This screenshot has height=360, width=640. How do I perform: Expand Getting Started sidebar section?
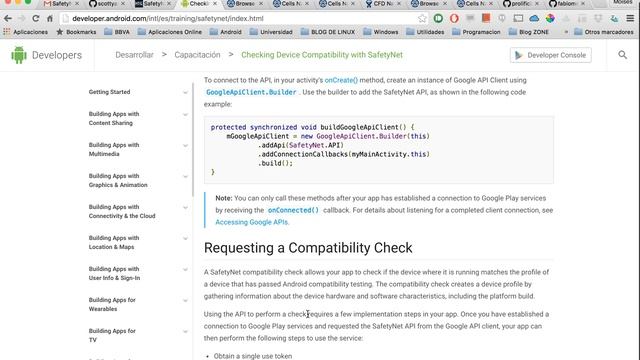[185, 92]
